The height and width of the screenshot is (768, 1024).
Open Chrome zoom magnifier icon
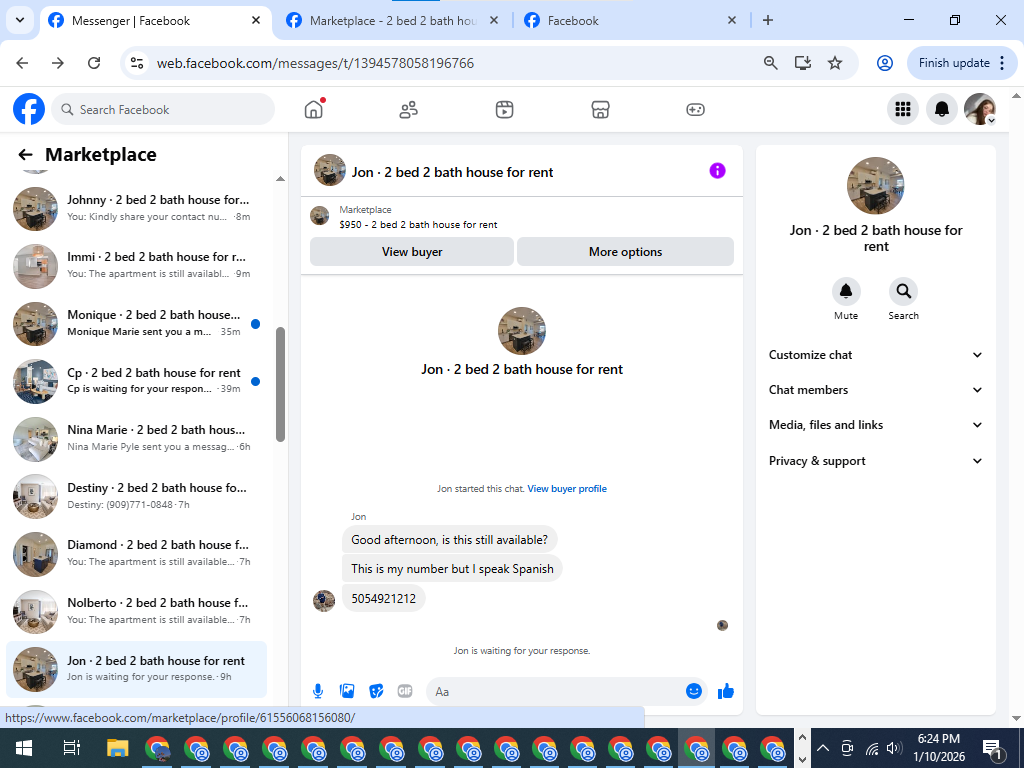coord(771,63)
